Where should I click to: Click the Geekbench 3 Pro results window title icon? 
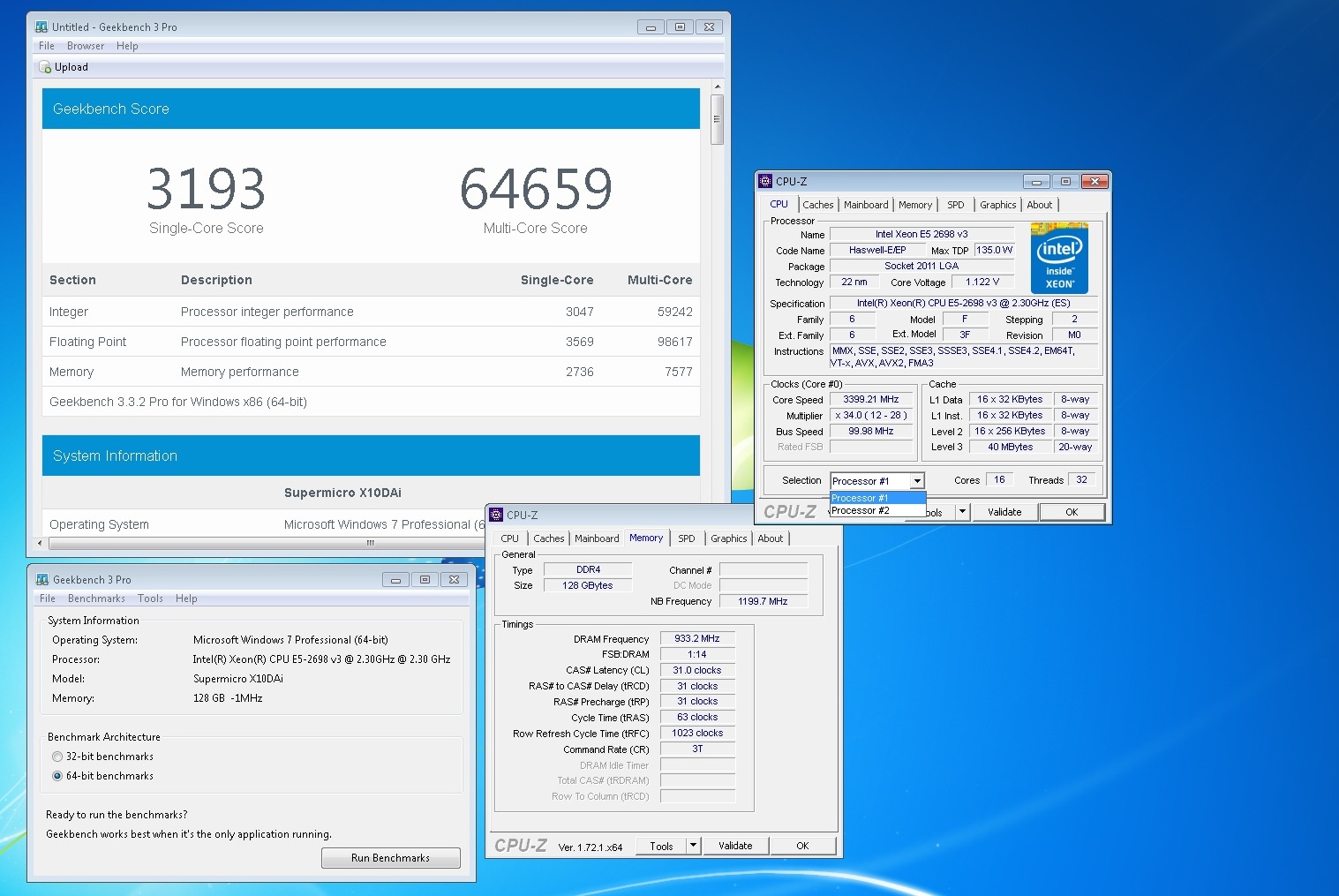point(41,27)
